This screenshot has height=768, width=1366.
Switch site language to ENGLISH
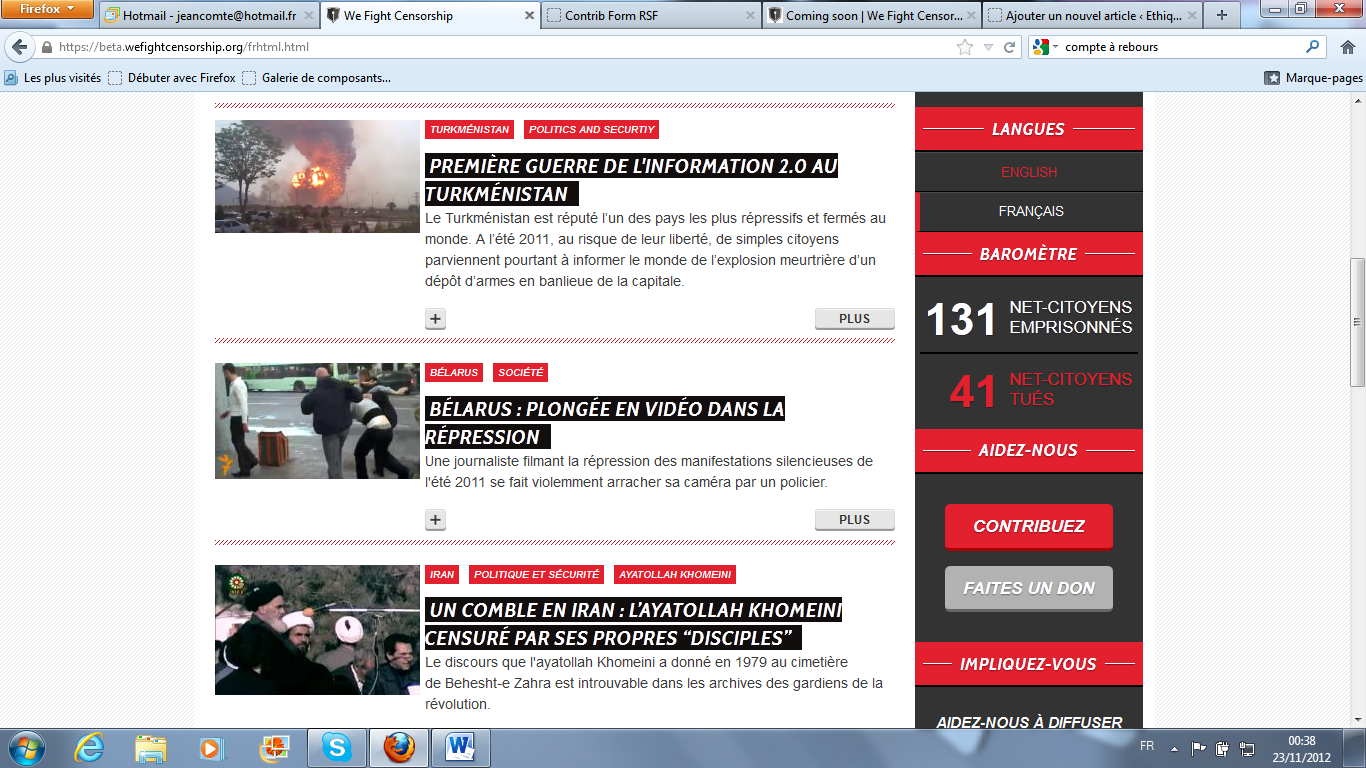1028,172
